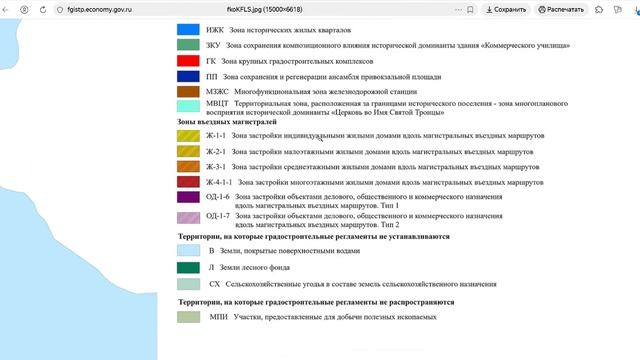Click the ЗКУ 'Коммерческого училища' description

point(398,45)
